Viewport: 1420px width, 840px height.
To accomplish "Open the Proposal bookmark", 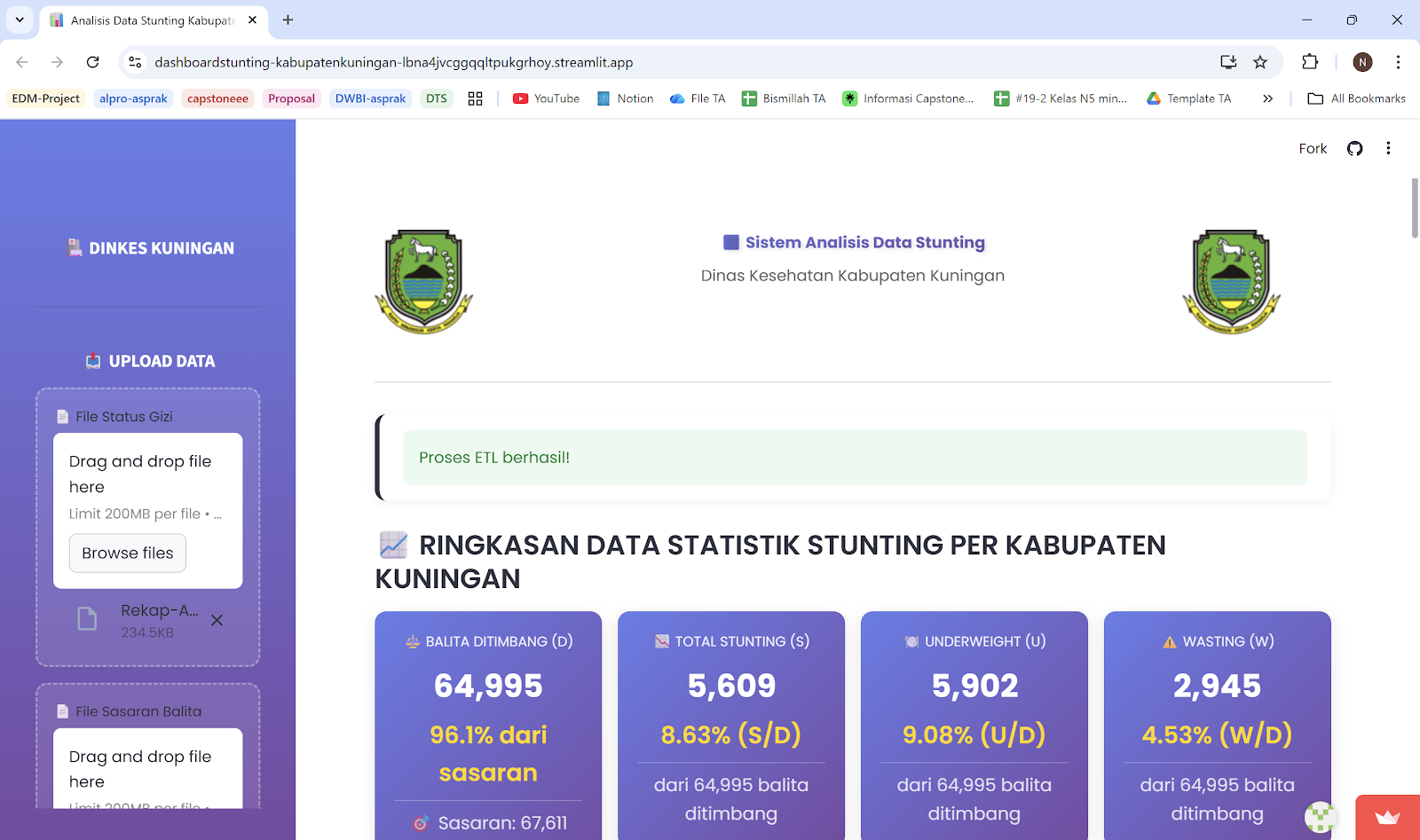I will pyautogui.click(x=291, y=98).
